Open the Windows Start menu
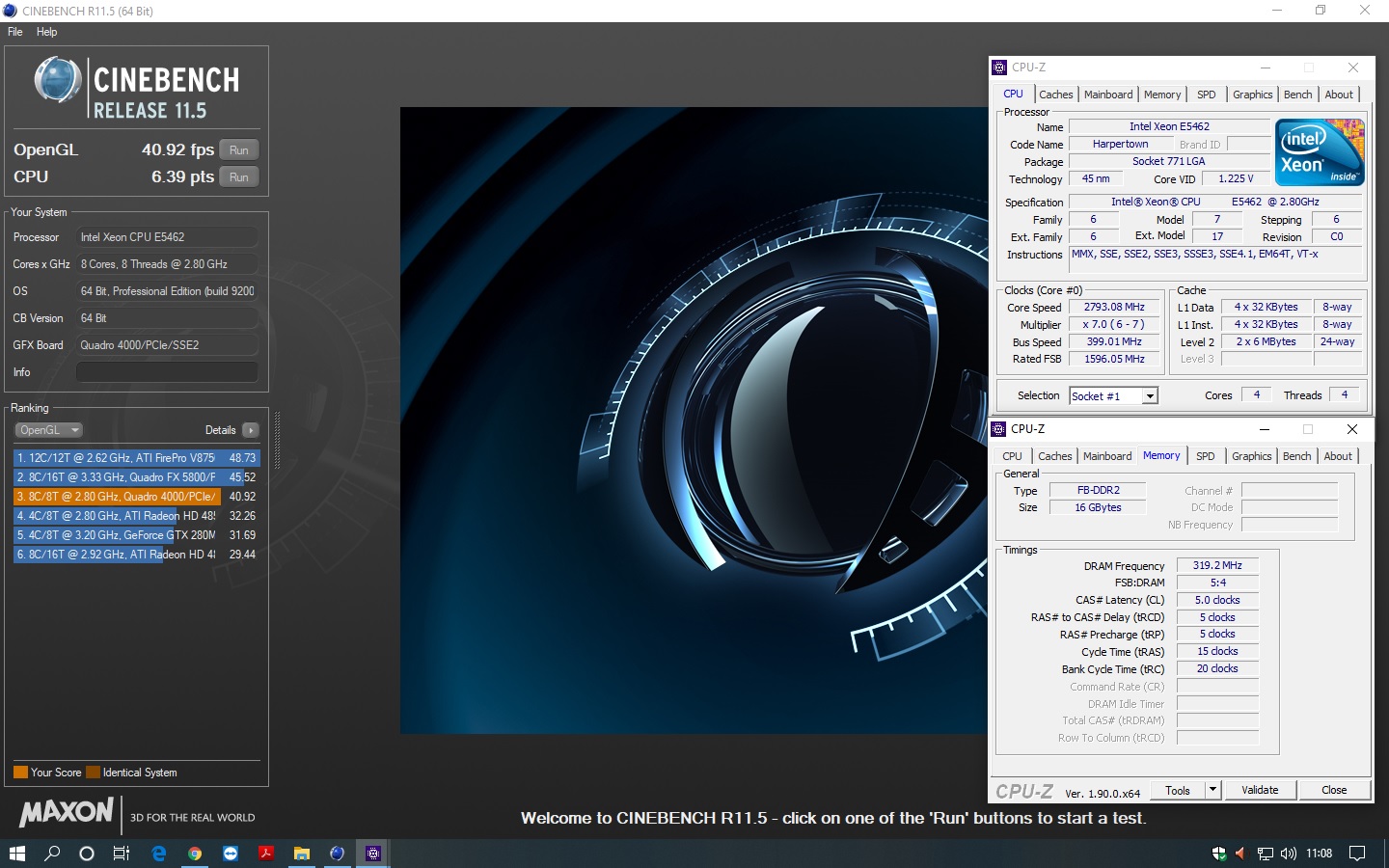The width and height of the screenshot is (1389, 868). [x=16, y=854]
